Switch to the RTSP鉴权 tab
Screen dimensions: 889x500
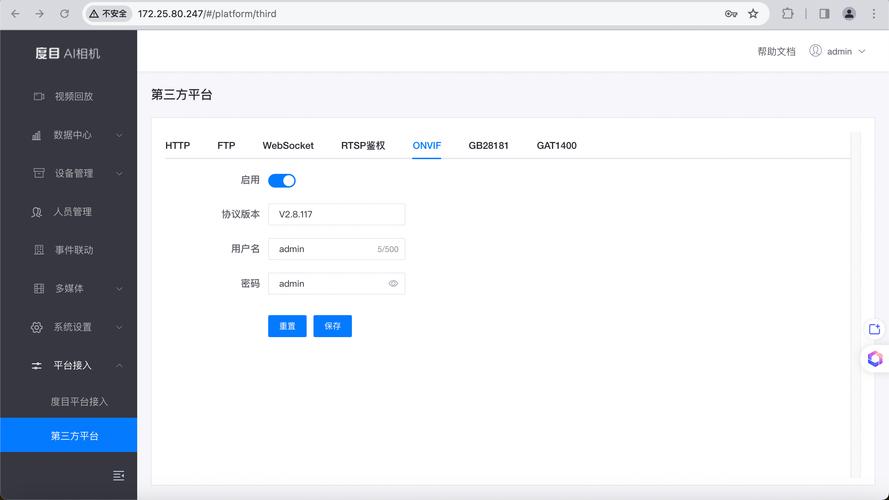[x=363, y=146]
